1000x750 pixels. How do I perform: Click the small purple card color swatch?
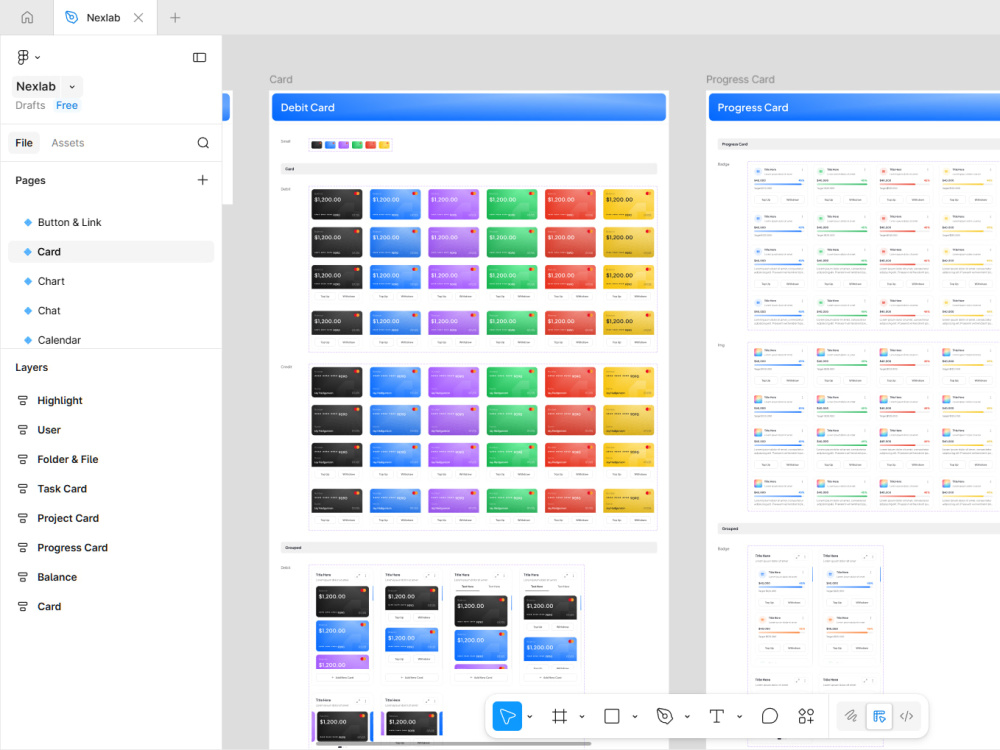point(344,145)
